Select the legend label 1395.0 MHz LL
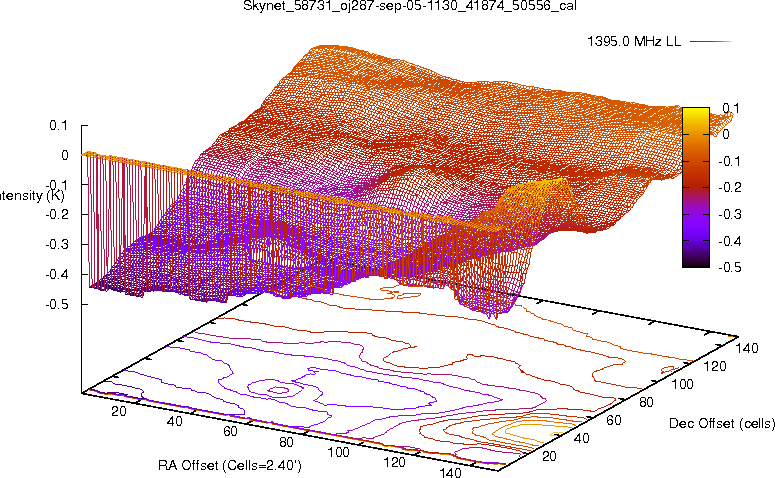Viewport: 775px width, 478px height. point(634,42)
